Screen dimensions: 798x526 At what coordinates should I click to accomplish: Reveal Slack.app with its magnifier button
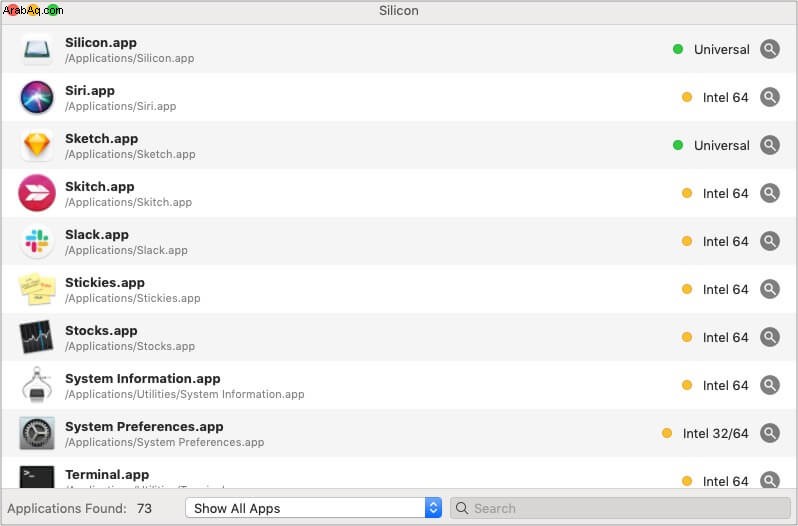770,241
